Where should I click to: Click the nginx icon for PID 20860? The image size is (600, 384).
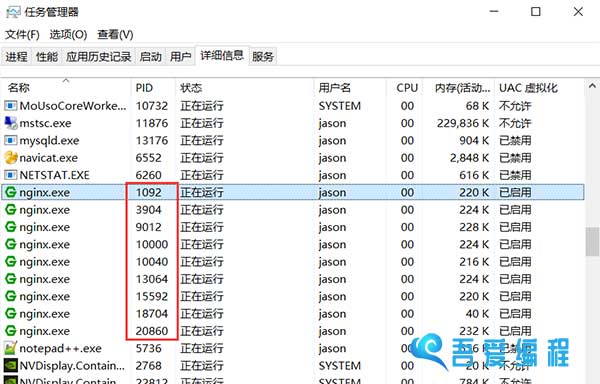click(11, 331)
